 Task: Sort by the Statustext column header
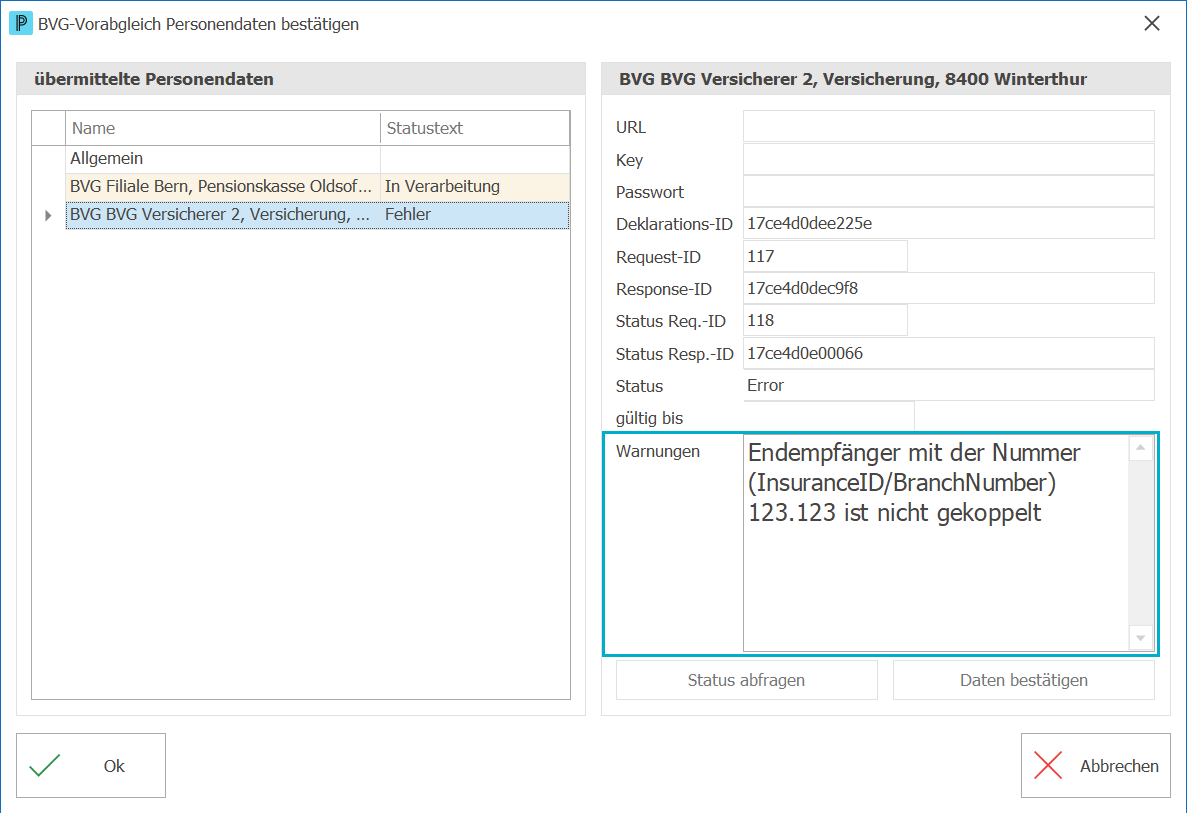click(475, 128)
